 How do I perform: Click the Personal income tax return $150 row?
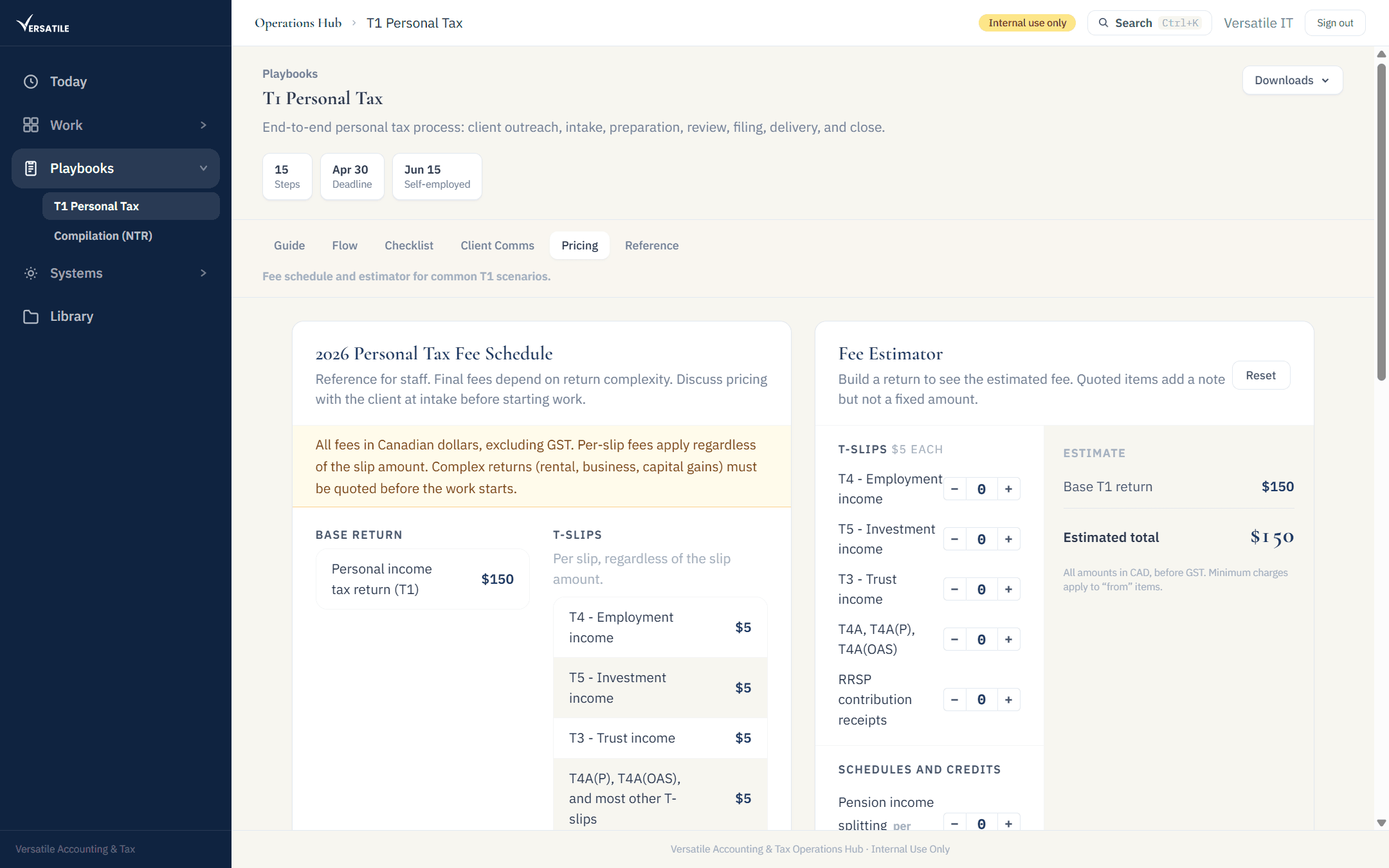click(422, 579)
